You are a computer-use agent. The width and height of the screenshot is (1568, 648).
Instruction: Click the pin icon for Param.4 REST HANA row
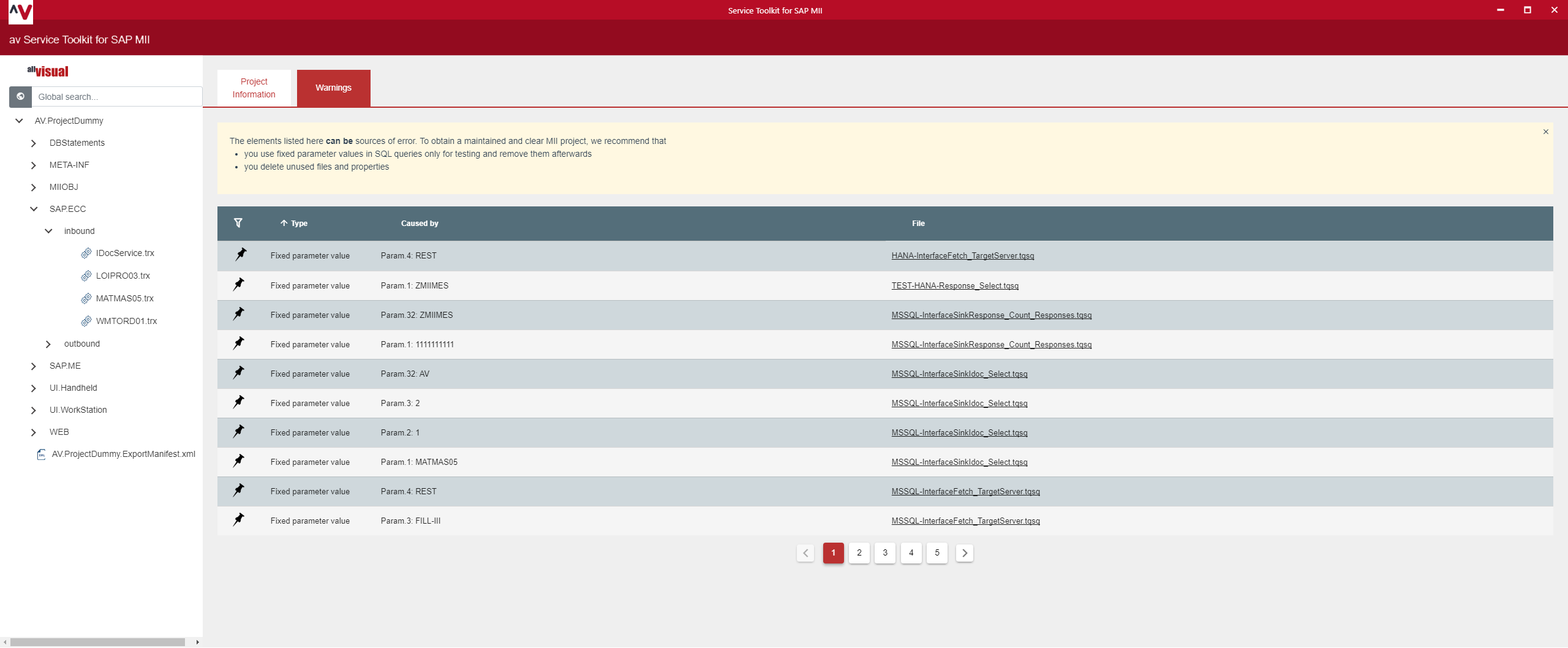[x=241, y=255]
